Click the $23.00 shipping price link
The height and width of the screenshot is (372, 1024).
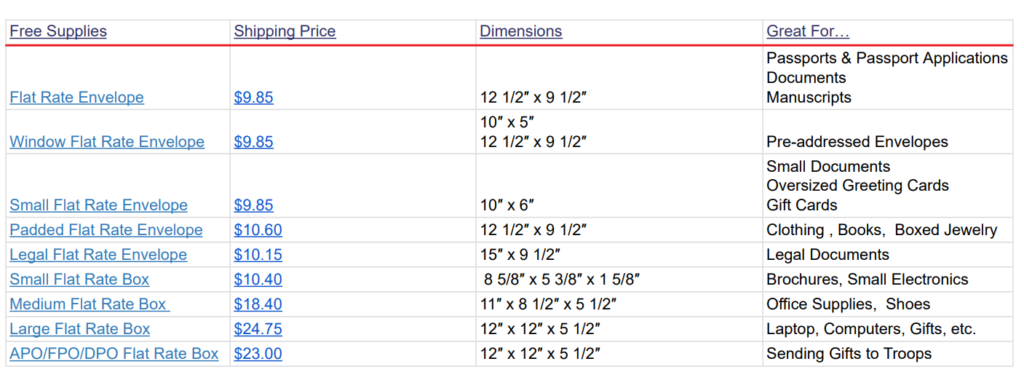258,354
